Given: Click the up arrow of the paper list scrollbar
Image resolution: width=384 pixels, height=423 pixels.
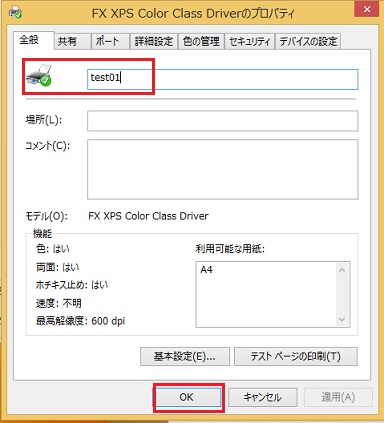Looking at the screenshot, I should point(342,270).
